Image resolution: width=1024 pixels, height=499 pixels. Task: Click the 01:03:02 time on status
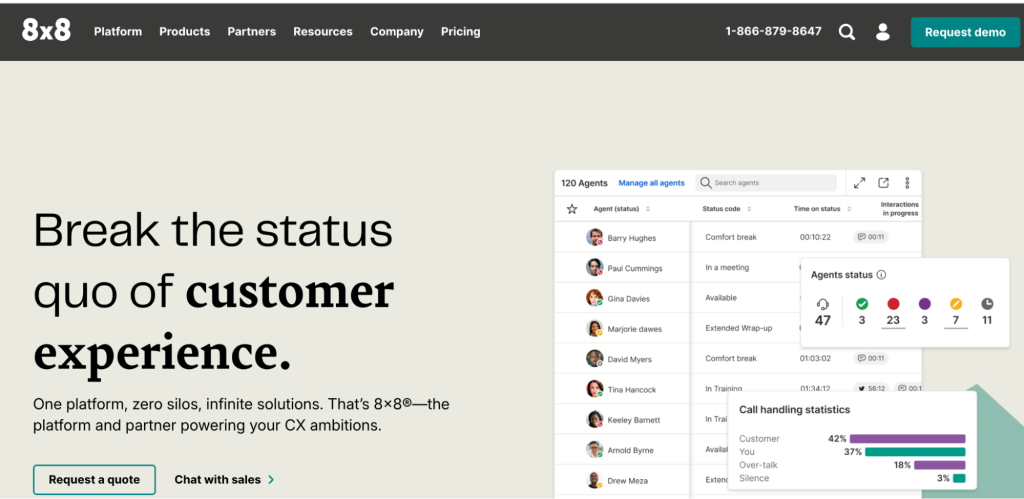815,358
